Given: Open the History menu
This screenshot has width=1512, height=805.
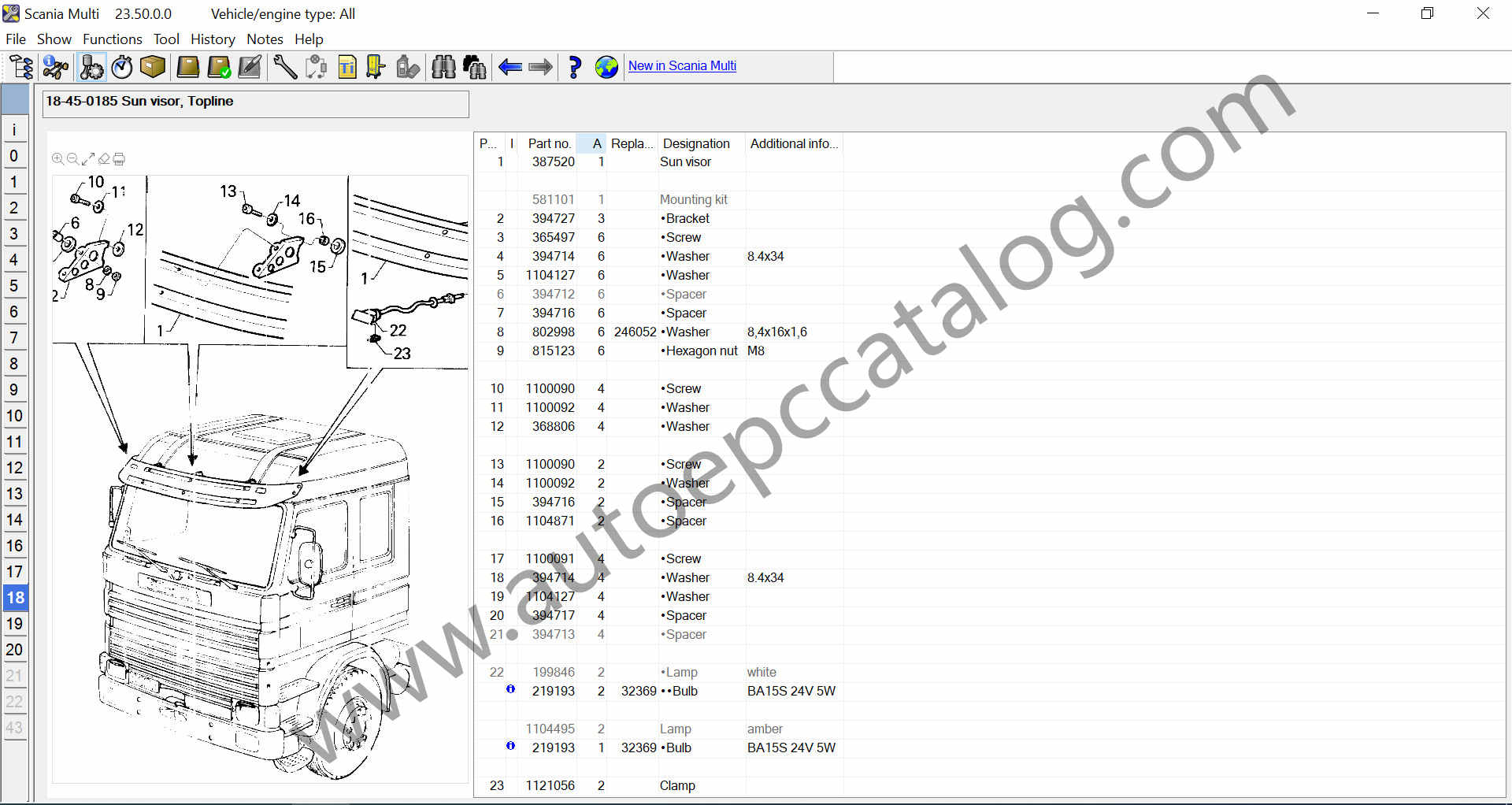Looking at the screenshot, I should point(213,39).
